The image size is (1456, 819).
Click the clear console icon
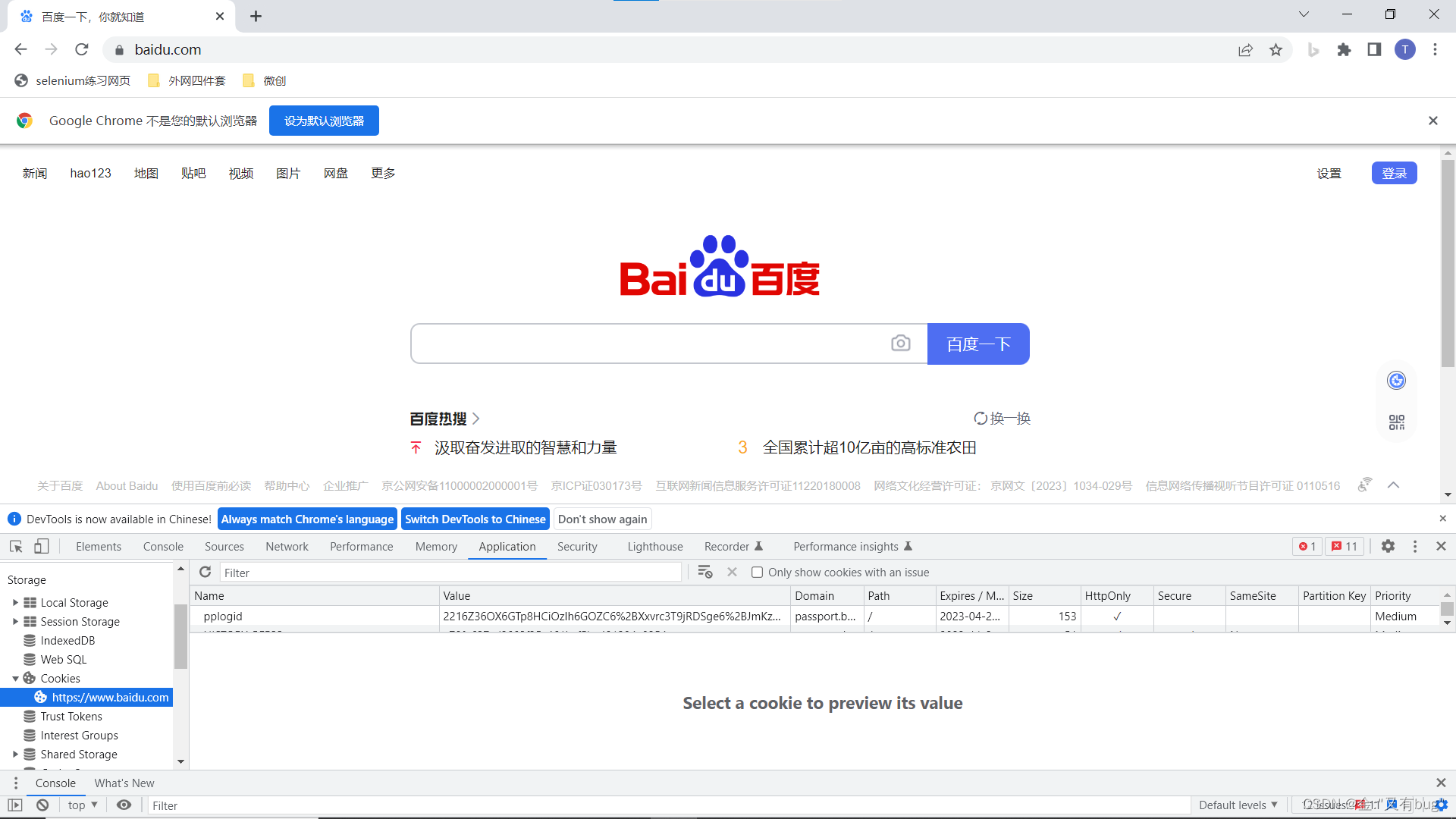pos(42,805)
